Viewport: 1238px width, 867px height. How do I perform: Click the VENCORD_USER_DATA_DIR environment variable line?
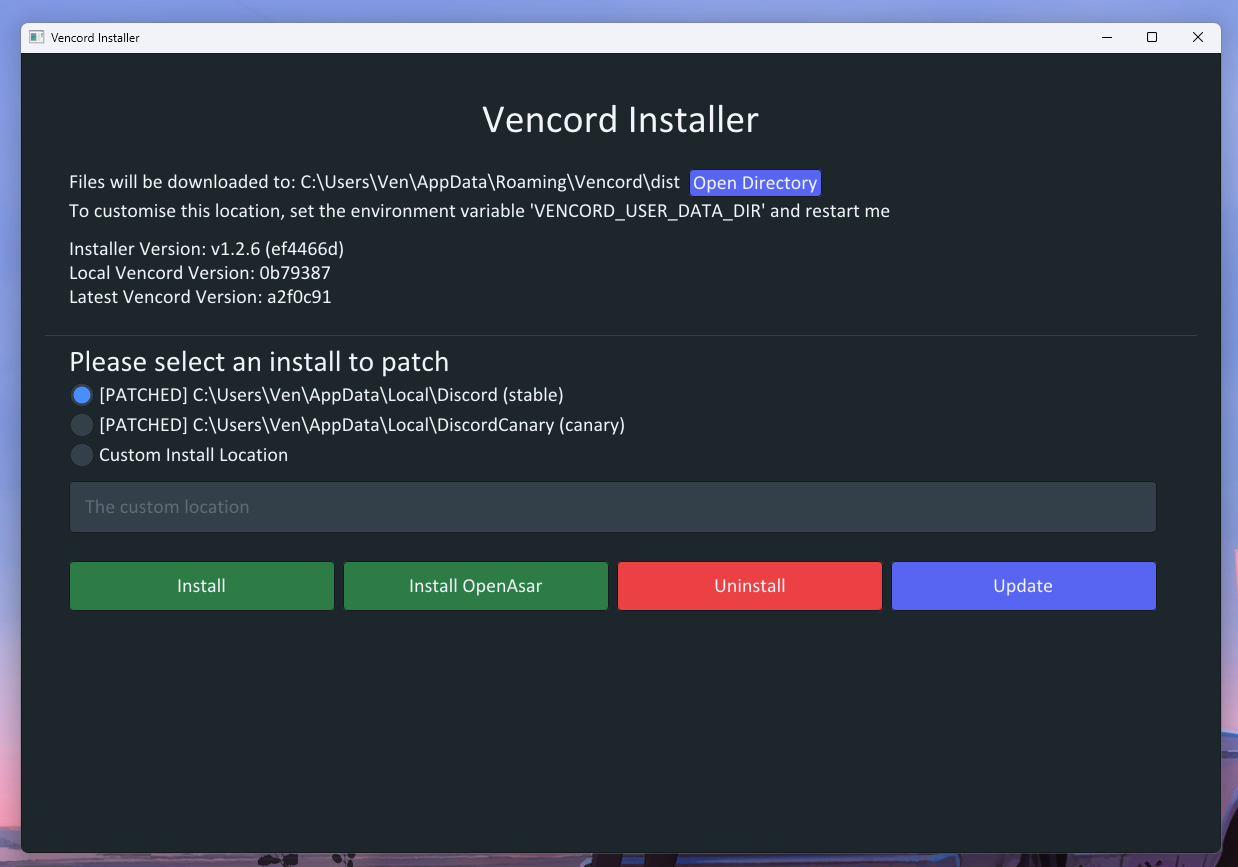tap(479, 211)
